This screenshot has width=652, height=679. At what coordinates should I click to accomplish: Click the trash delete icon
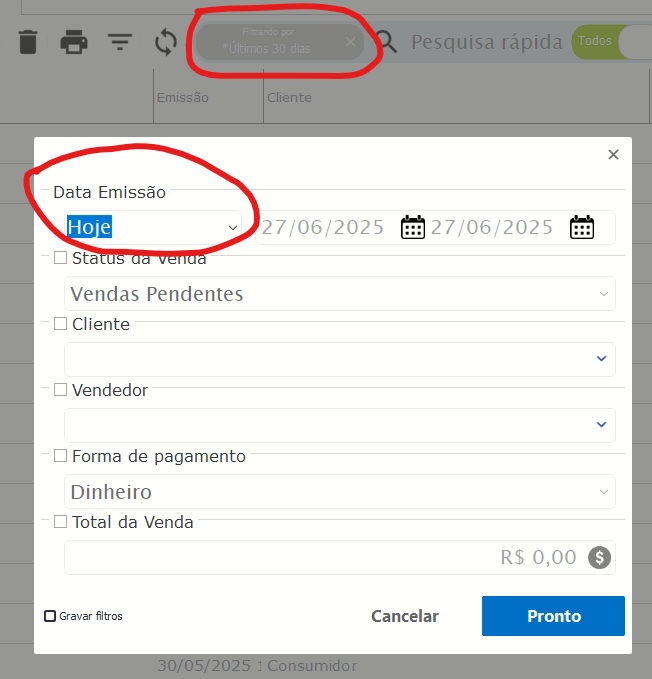28,42
